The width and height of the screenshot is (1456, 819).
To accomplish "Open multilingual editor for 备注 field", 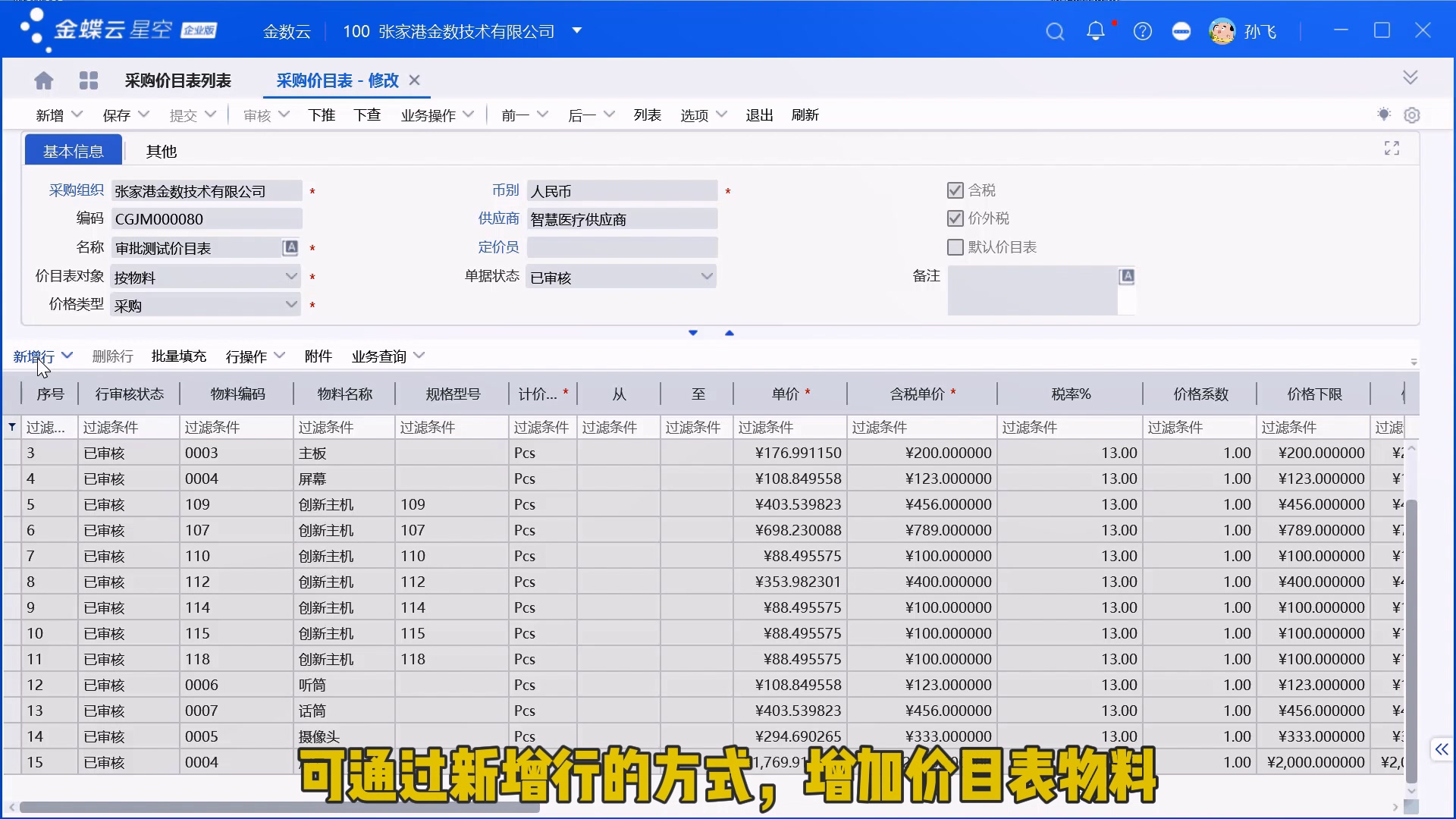I will tap(1128, 276).
